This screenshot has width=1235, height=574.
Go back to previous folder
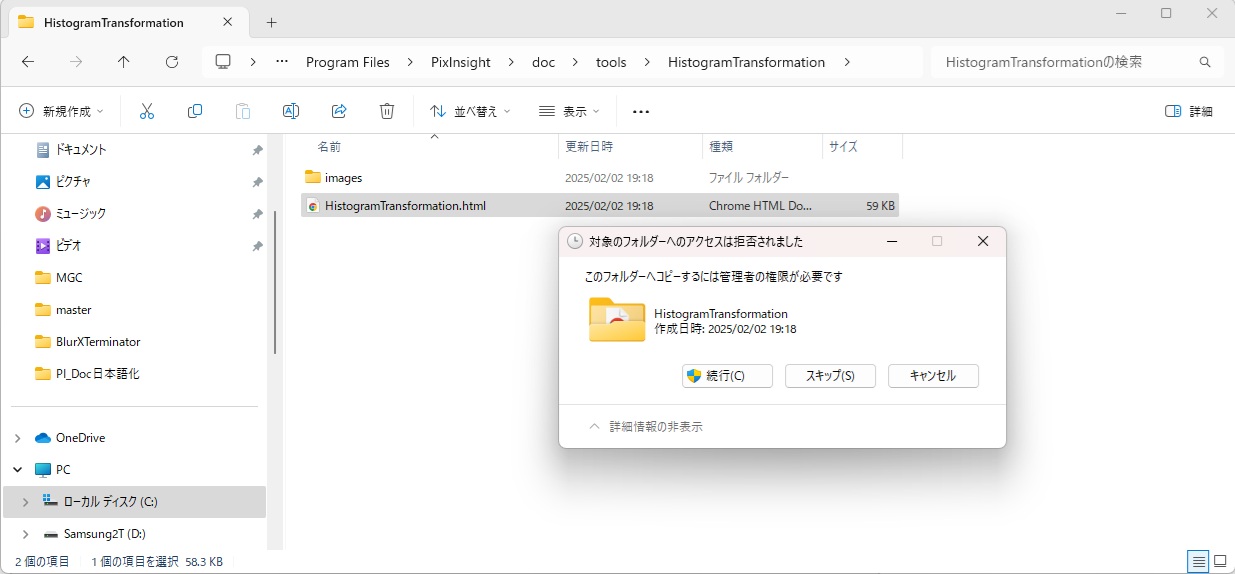click(28, 62)
